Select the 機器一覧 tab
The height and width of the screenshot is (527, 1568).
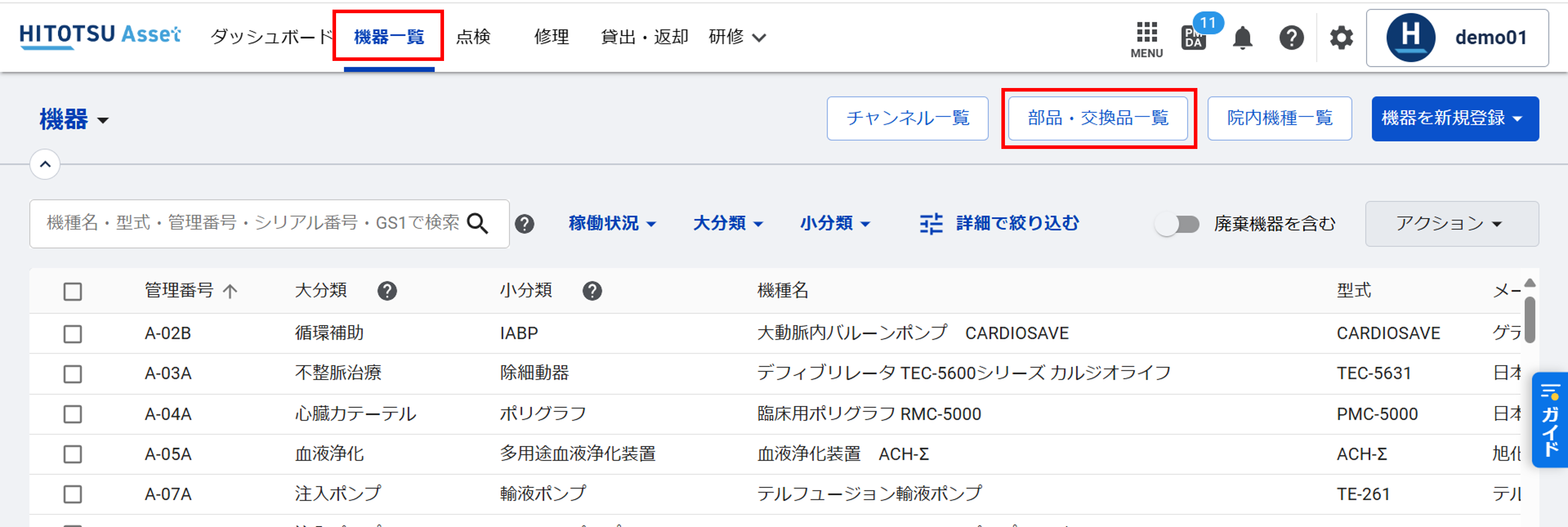point(389,37)
